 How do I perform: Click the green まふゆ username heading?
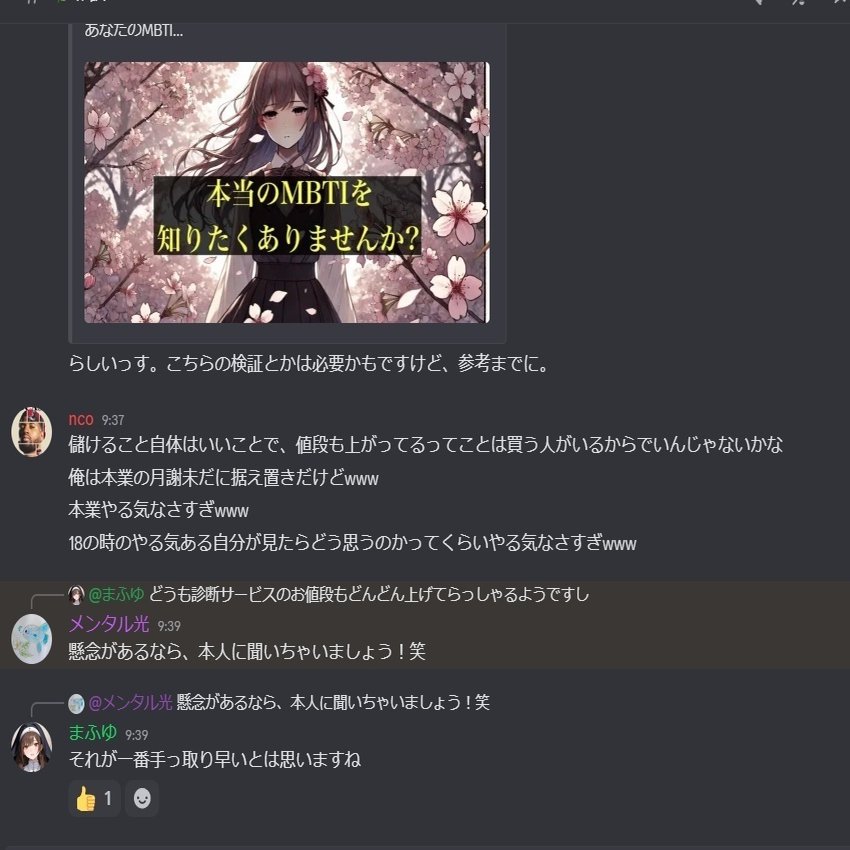pyautogui.click(x=93, y=733)
